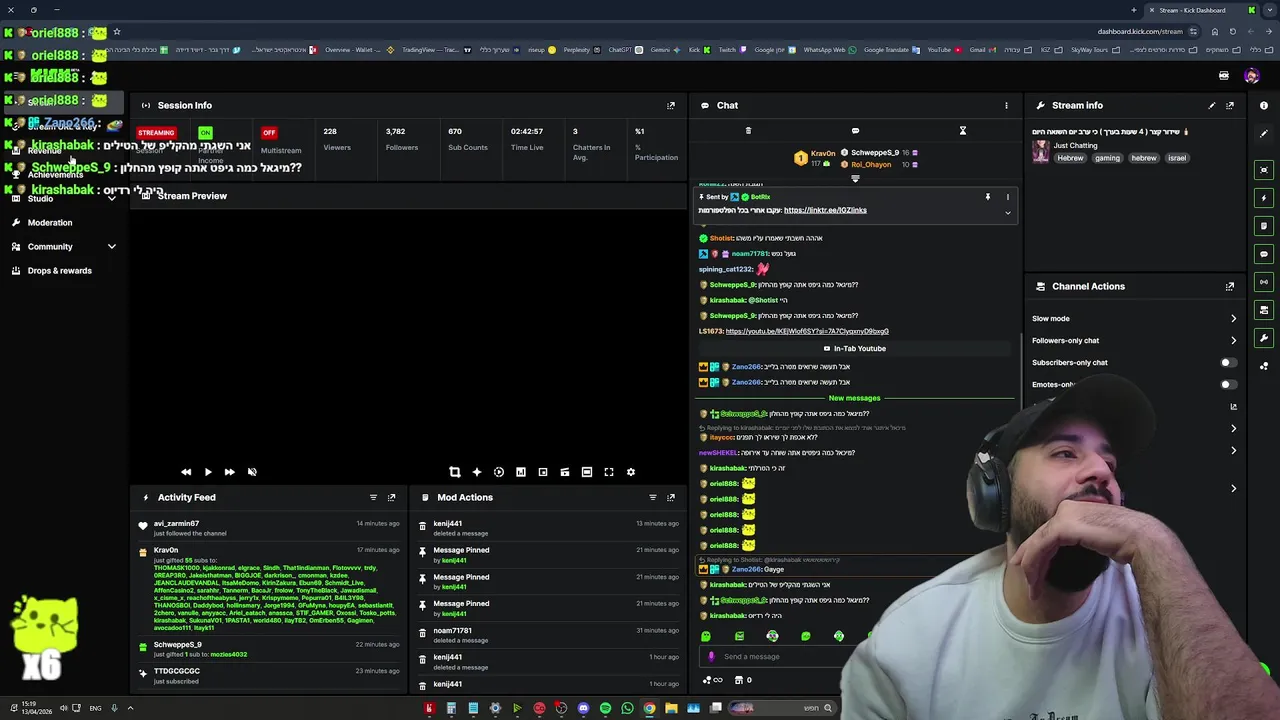Expand the Studio sidebar section
The width and height of the screenshot is (1280, 720).
[x=112, y=198]
